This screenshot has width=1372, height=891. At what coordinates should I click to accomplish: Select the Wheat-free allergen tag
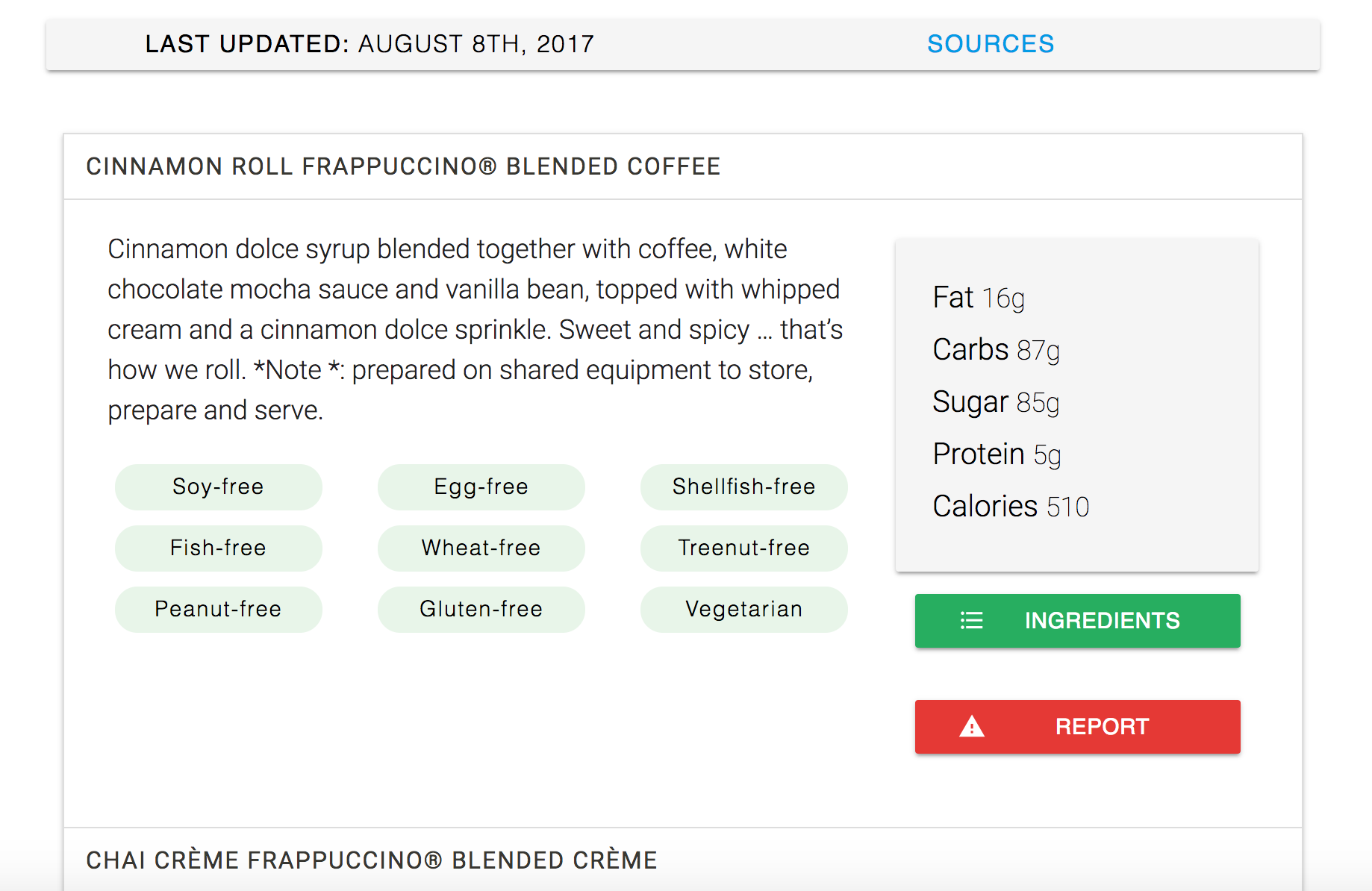[481, 548]
